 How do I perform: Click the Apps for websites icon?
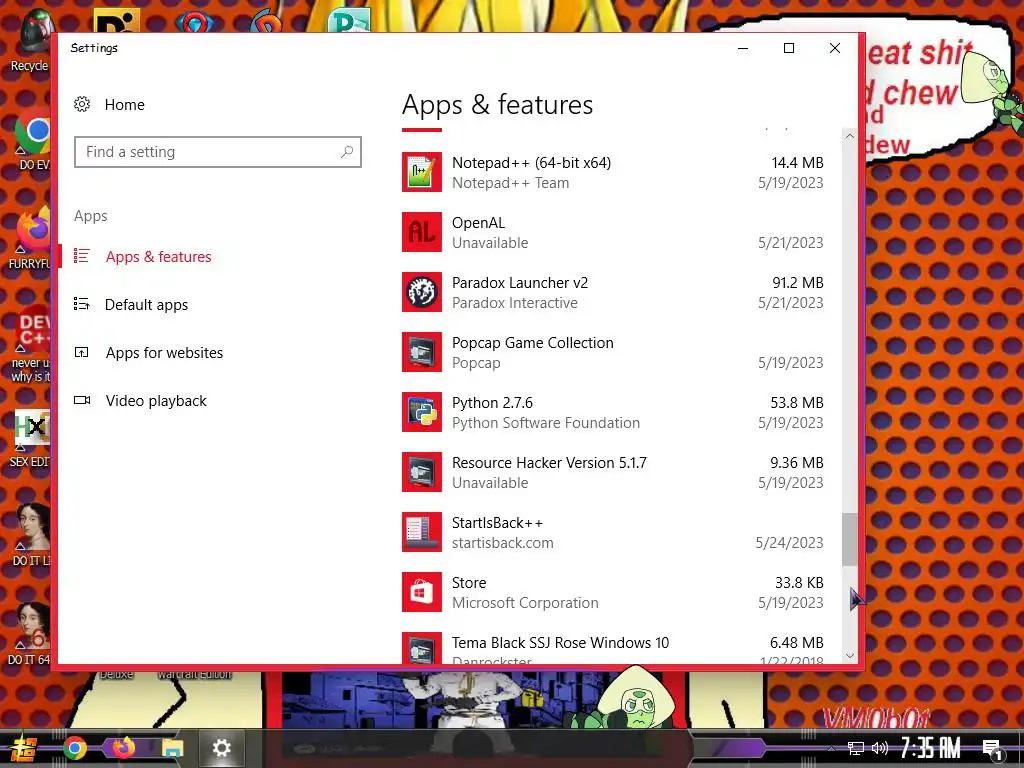[x=82, y=353]
